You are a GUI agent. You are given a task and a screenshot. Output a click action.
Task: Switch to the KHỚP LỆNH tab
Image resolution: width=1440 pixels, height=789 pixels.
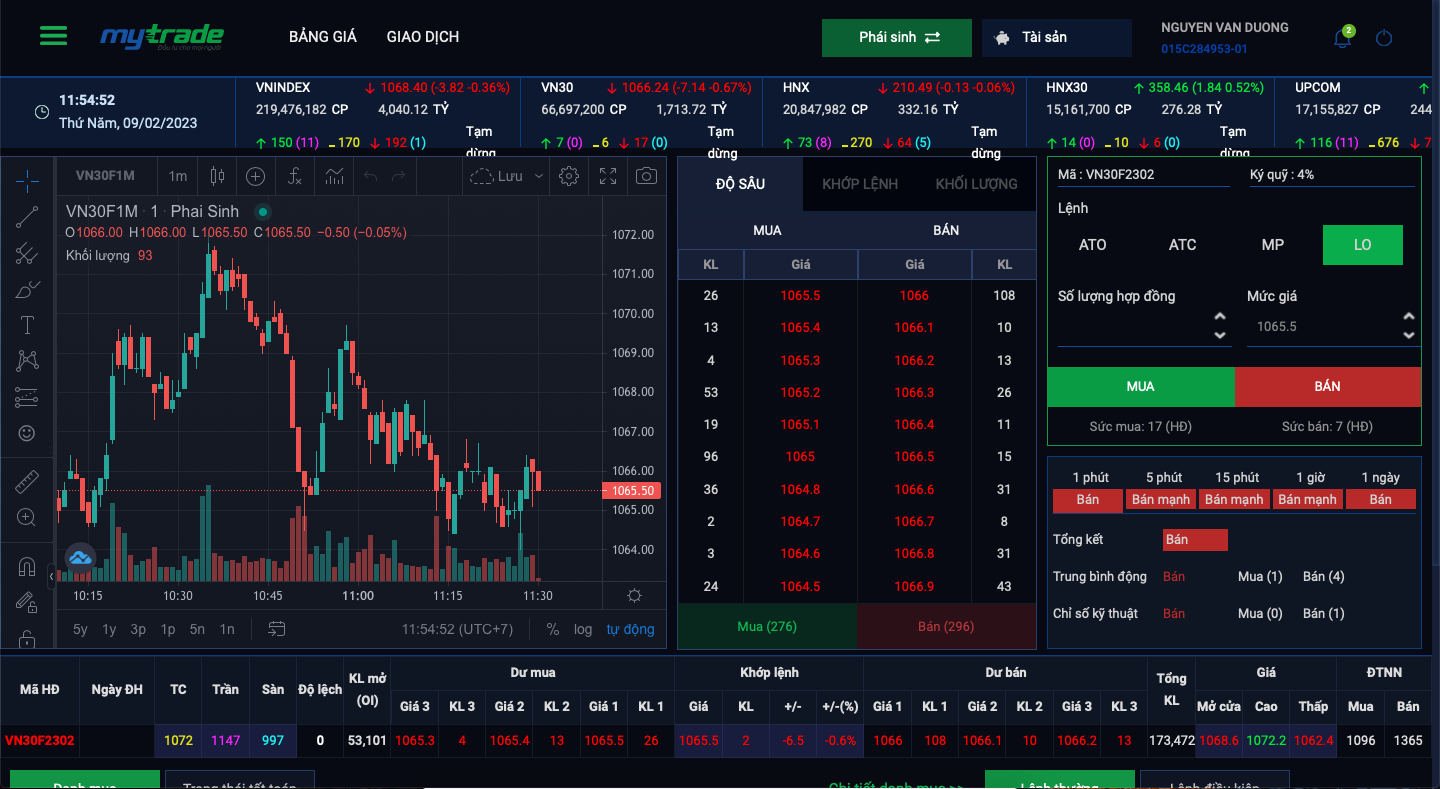point(859,184)
